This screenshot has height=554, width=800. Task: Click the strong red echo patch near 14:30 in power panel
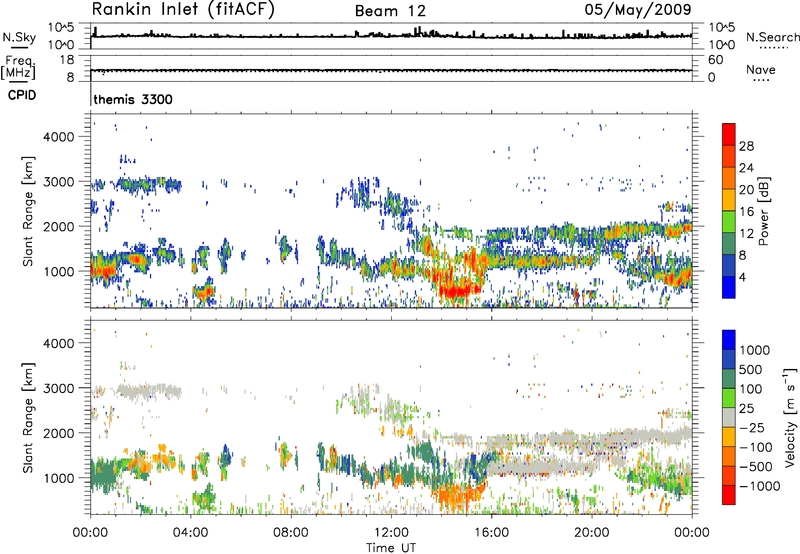[456, 291]
